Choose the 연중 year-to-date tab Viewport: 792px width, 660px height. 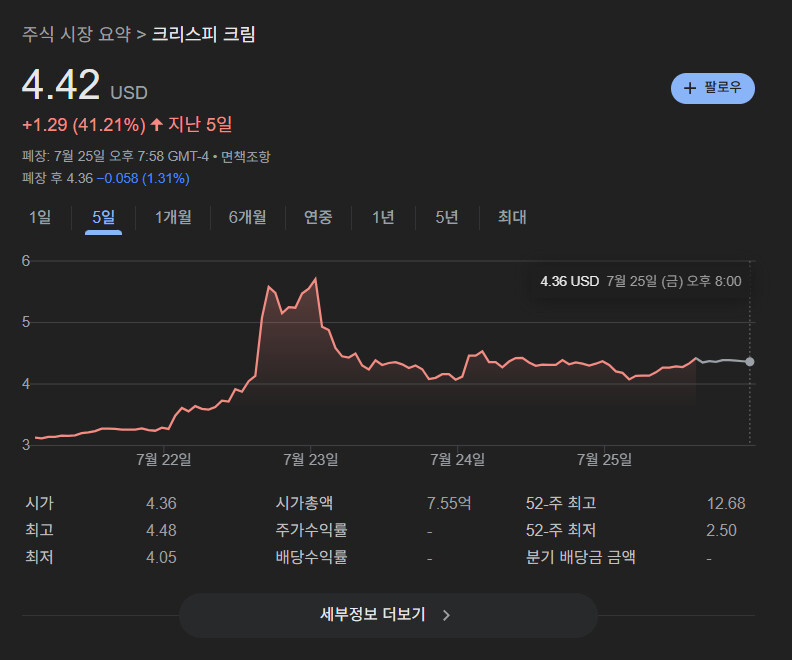pyautogui.click(x=318, y=217)
